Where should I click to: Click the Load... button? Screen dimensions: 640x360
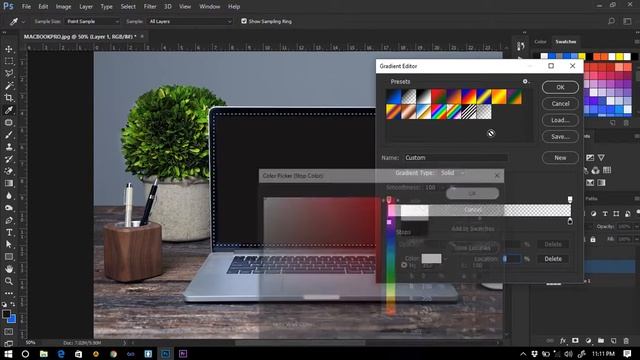tap(560, 120)
